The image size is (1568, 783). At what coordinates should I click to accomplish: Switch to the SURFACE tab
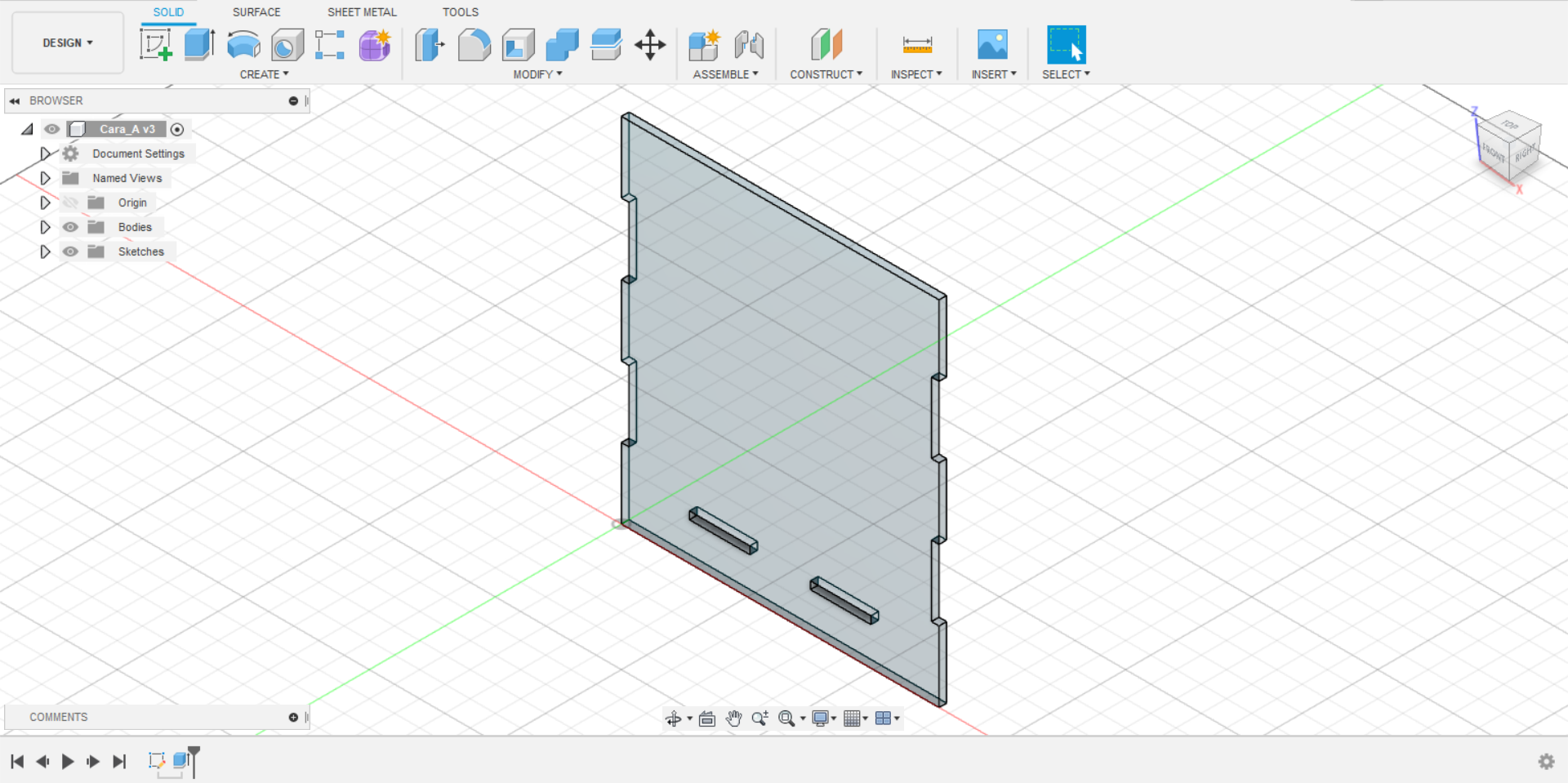pos(256,12)
